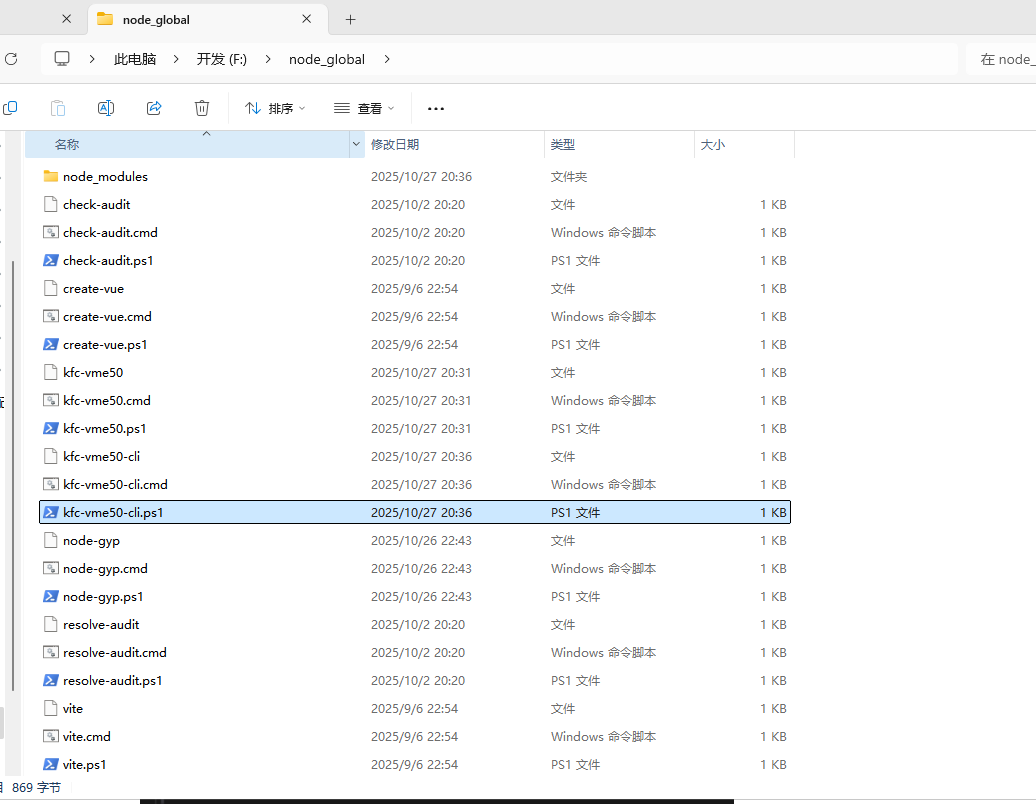Click the 869 字节 status bar text
The width and height of the screenshot is (1036, 804).
click(36, 787)
